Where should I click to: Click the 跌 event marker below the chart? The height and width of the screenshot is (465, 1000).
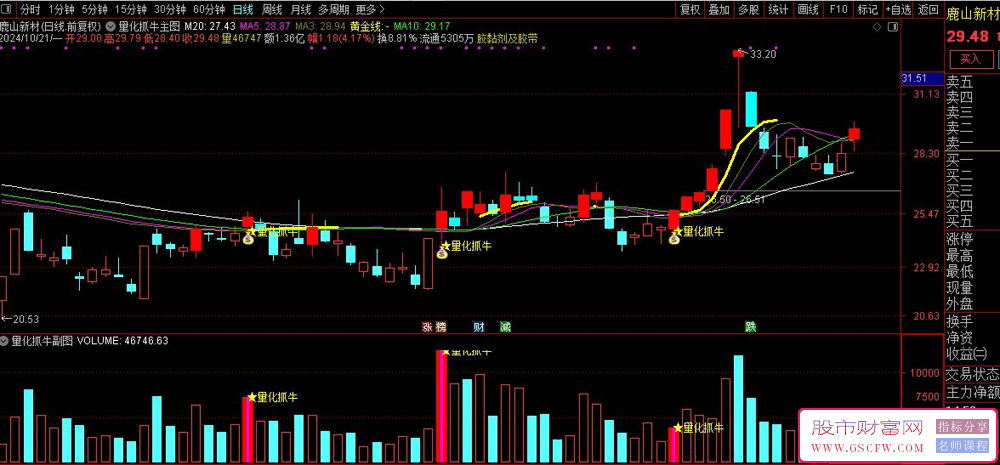coord(751,327)
